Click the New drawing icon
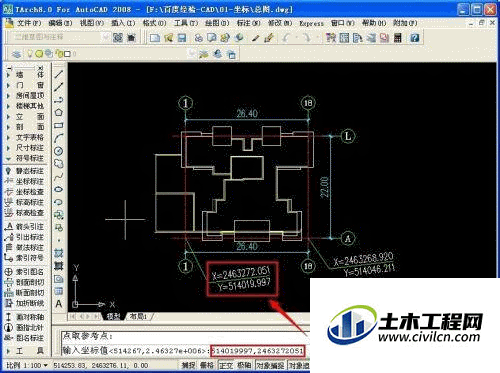 [155, 38]
